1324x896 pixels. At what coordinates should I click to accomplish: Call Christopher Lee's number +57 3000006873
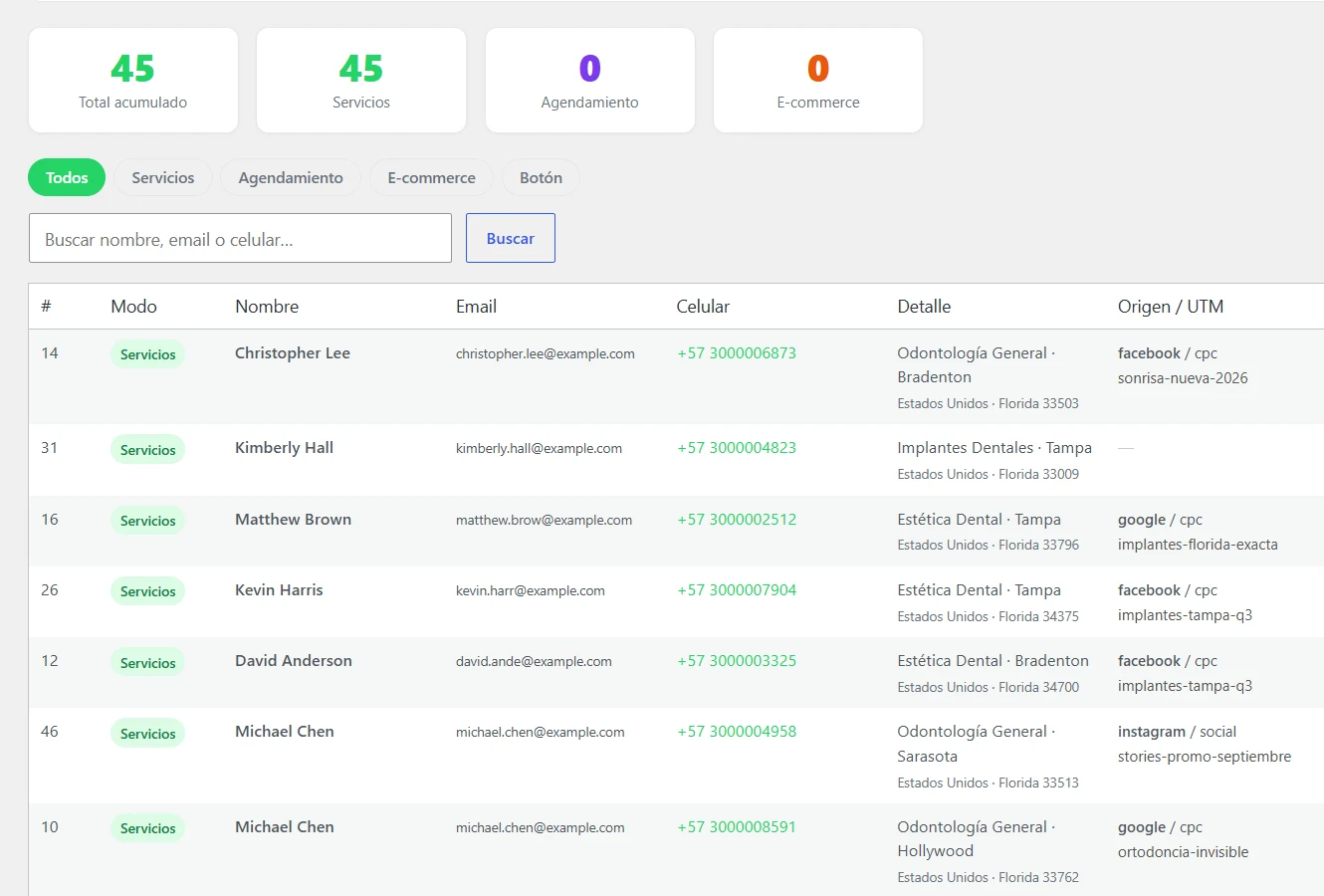737,353
